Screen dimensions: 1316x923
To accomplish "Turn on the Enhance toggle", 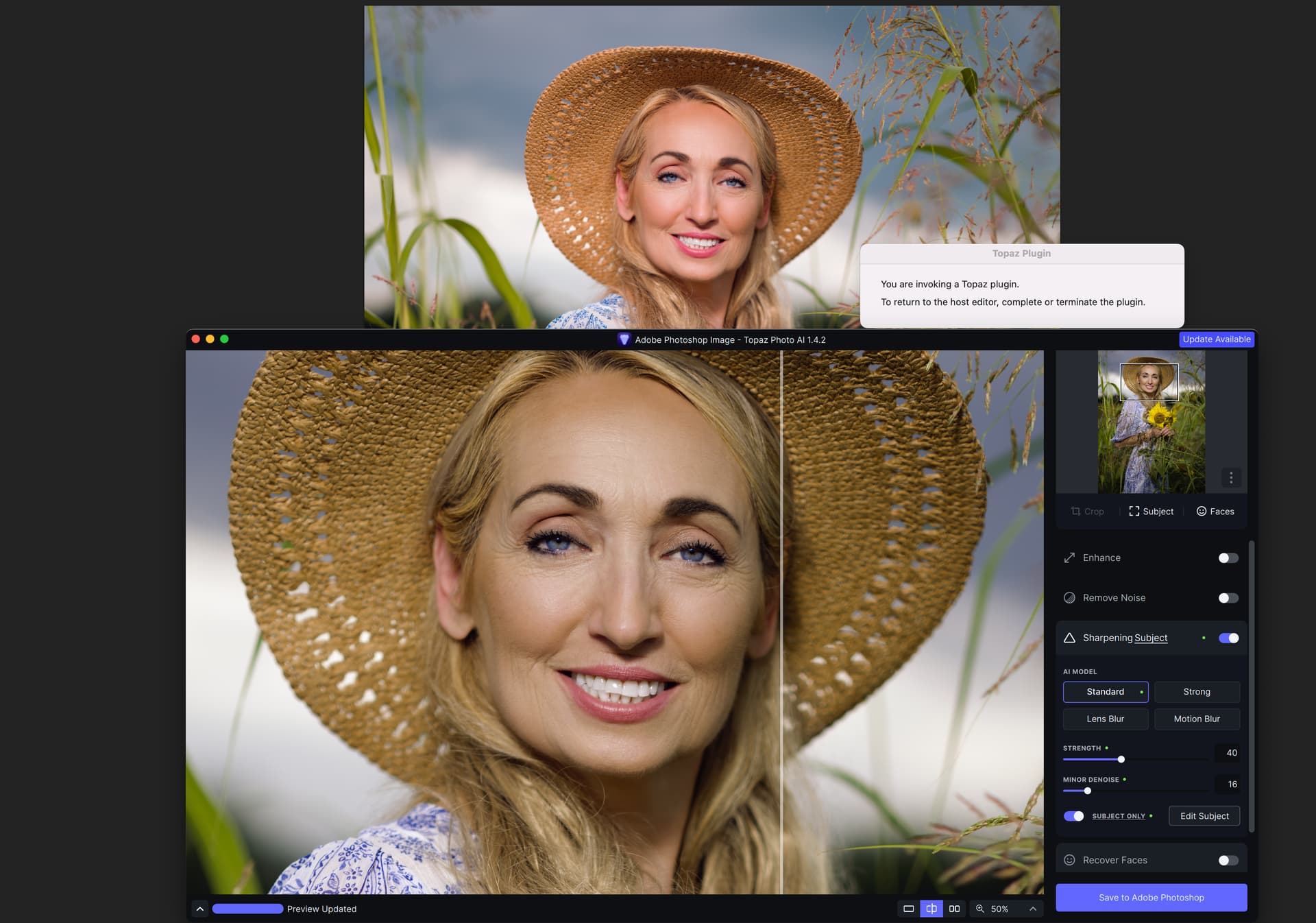I will tap(1228, 558).
